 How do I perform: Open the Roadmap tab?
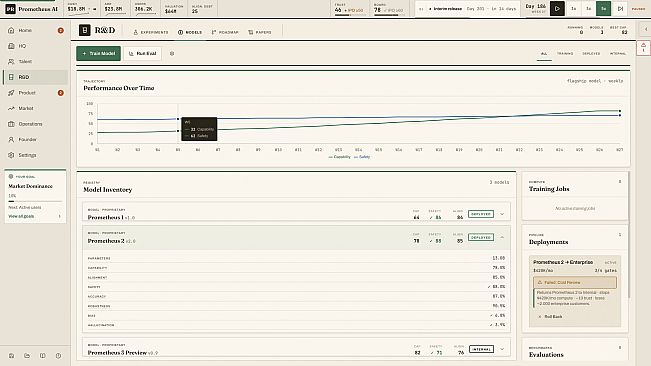[225, 32]
